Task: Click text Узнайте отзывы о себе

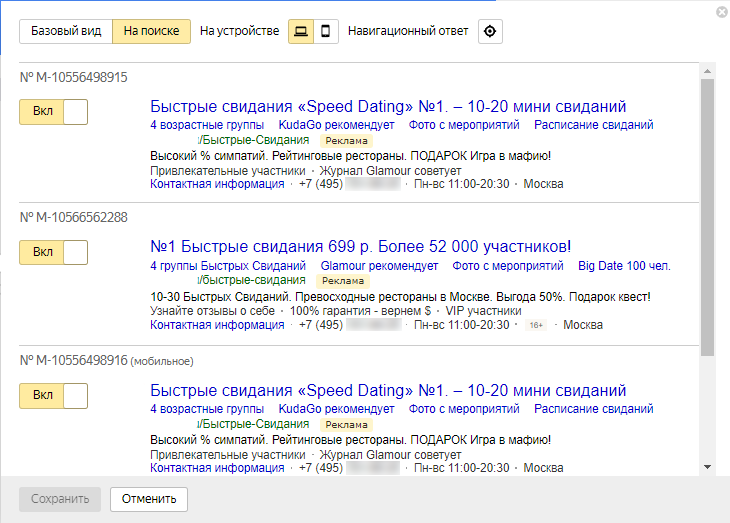Action: pyautogui.click(x=212, y=311)
